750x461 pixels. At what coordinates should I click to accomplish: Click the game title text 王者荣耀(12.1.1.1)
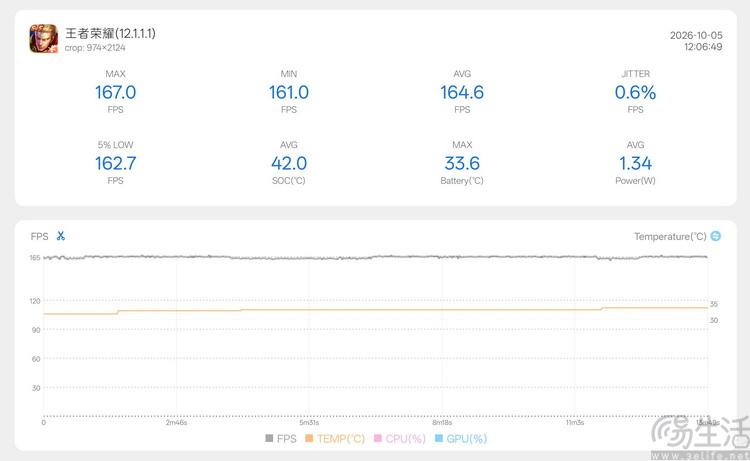point(110,33)
